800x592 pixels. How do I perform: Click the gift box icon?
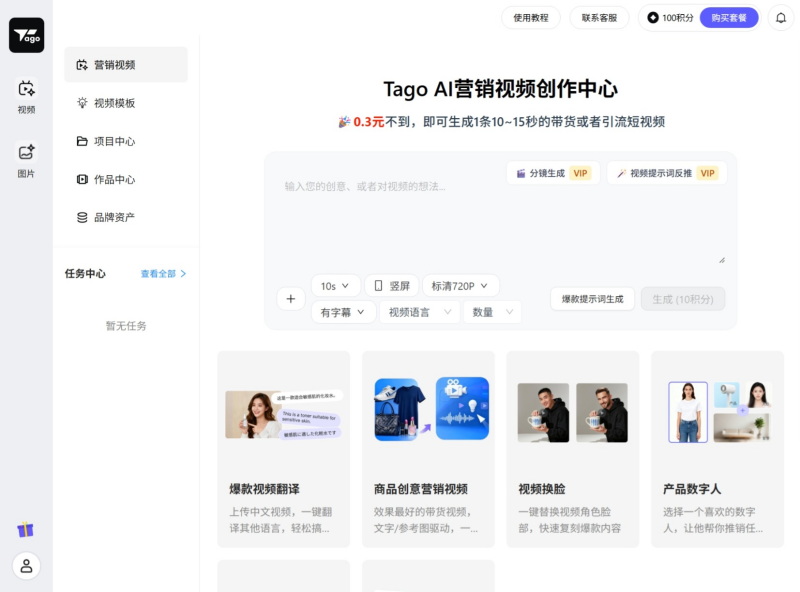pos(26,529)
